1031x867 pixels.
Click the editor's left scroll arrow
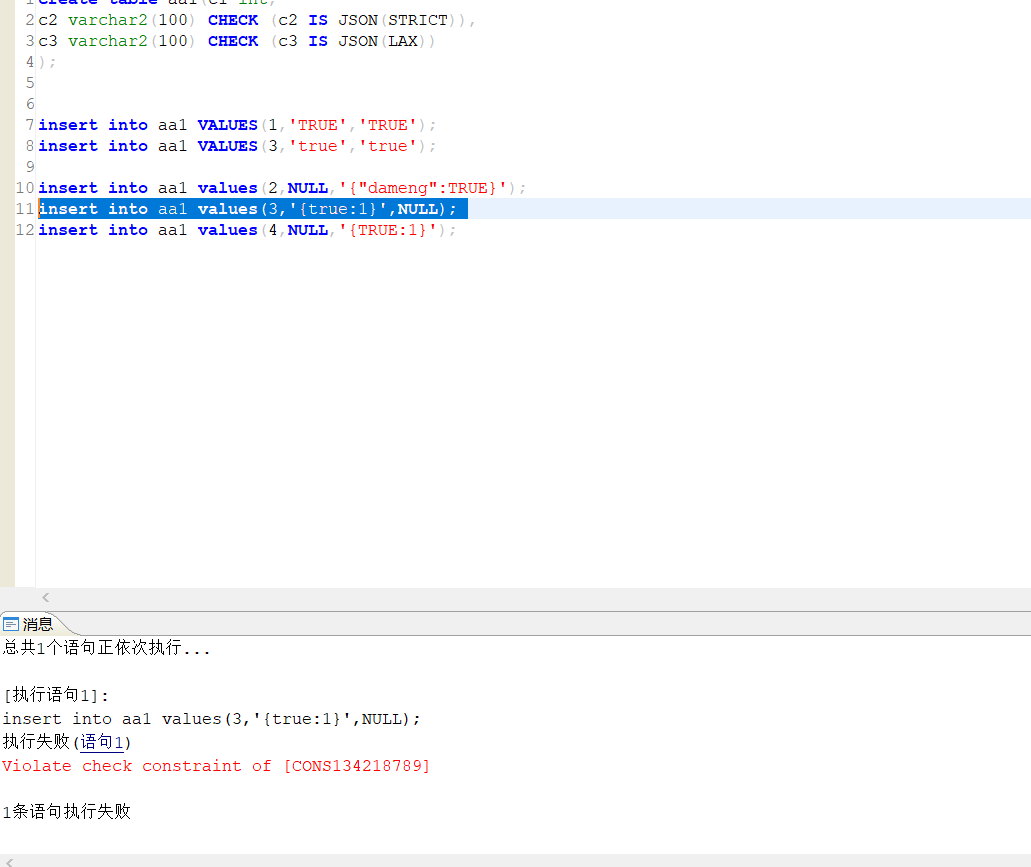click(x=45, y=597)
